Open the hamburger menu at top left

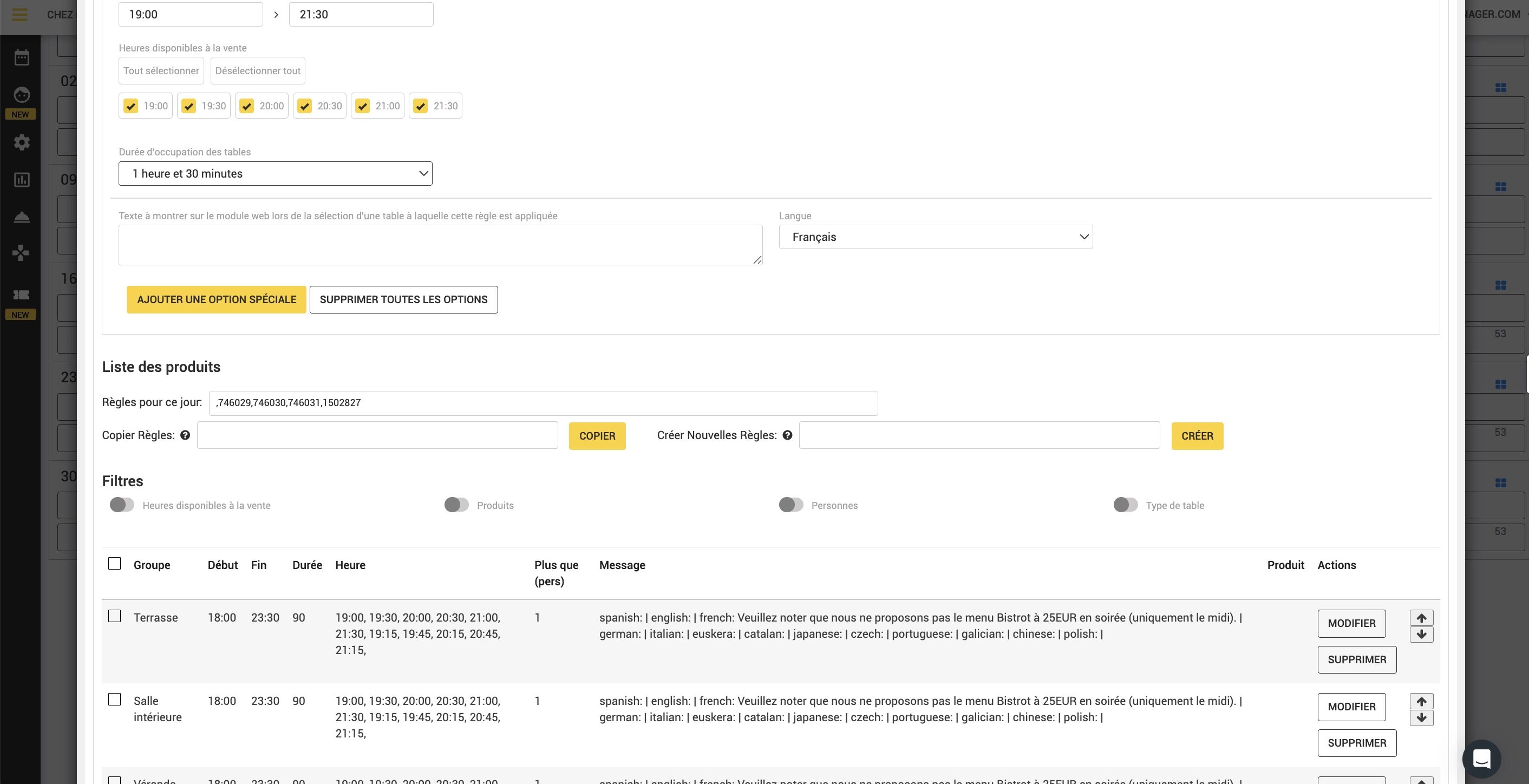coord(19,14)
